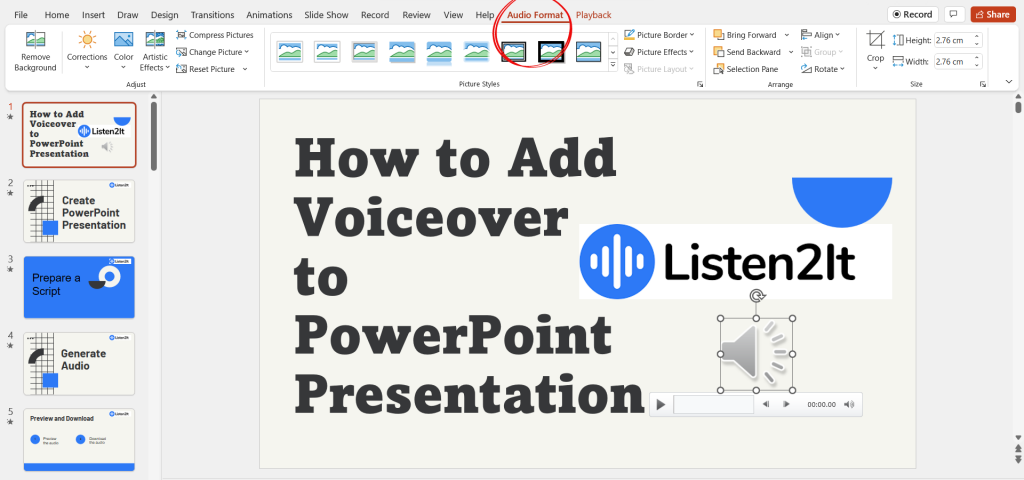The width and height of the screenshot is (1024, 480).
Task: Go to next slide via double arrow
Action: tap(1017, 460)
